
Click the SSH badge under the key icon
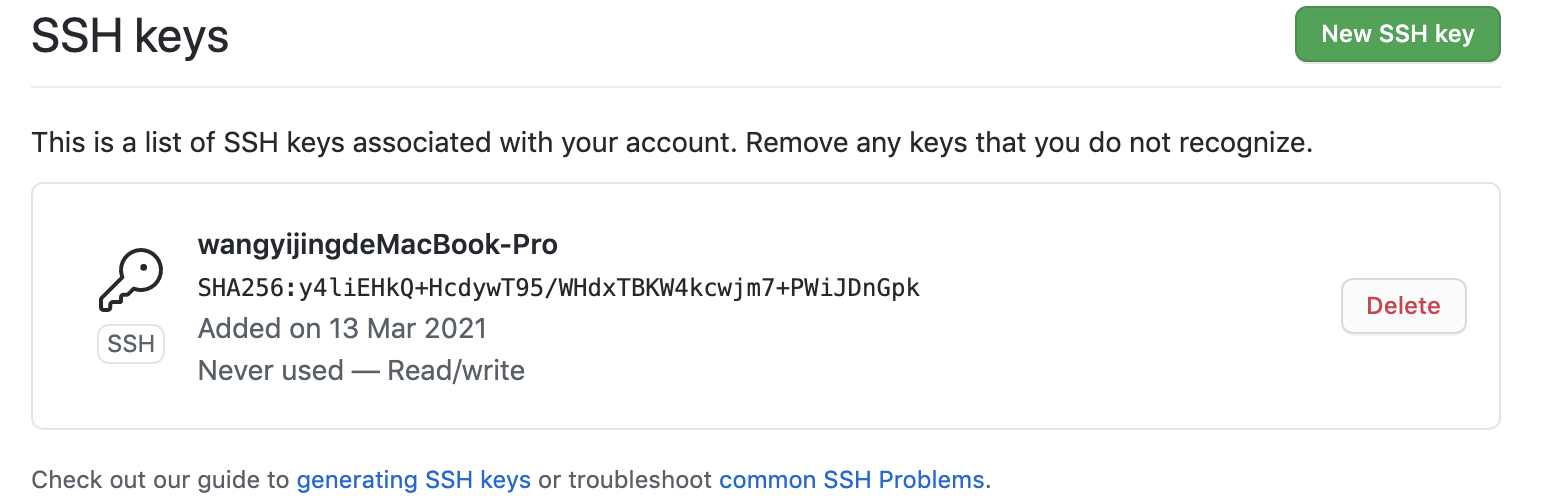click(131, 344)
